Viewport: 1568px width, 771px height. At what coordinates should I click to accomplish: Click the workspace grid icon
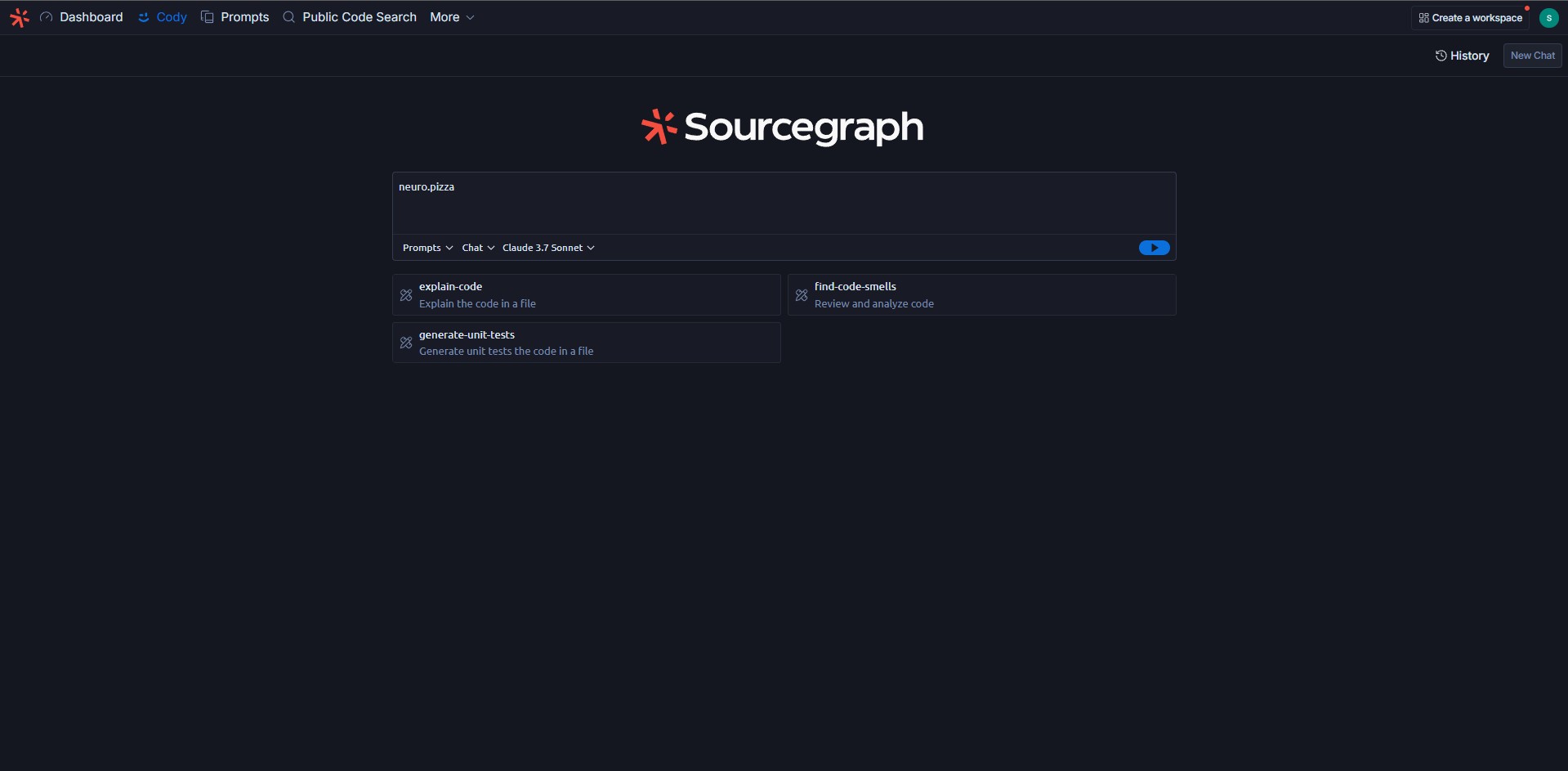pyautogui.click(x=1423, y=18)
